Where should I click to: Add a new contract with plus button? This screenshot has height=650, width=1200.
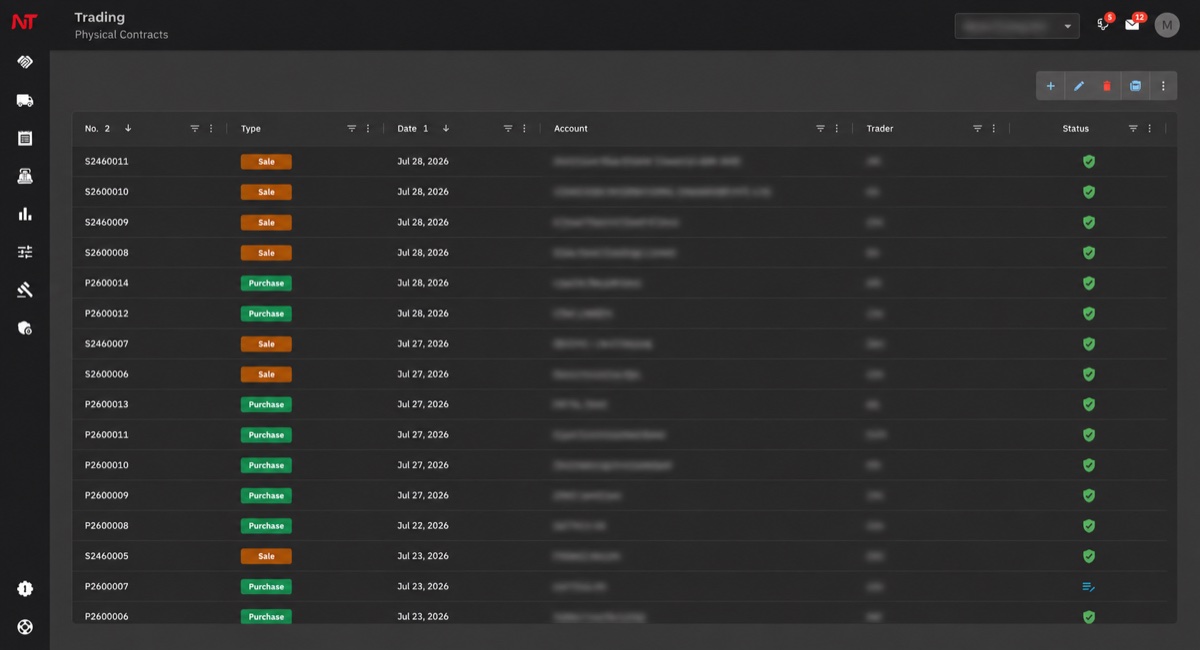tap(1050, 86)
